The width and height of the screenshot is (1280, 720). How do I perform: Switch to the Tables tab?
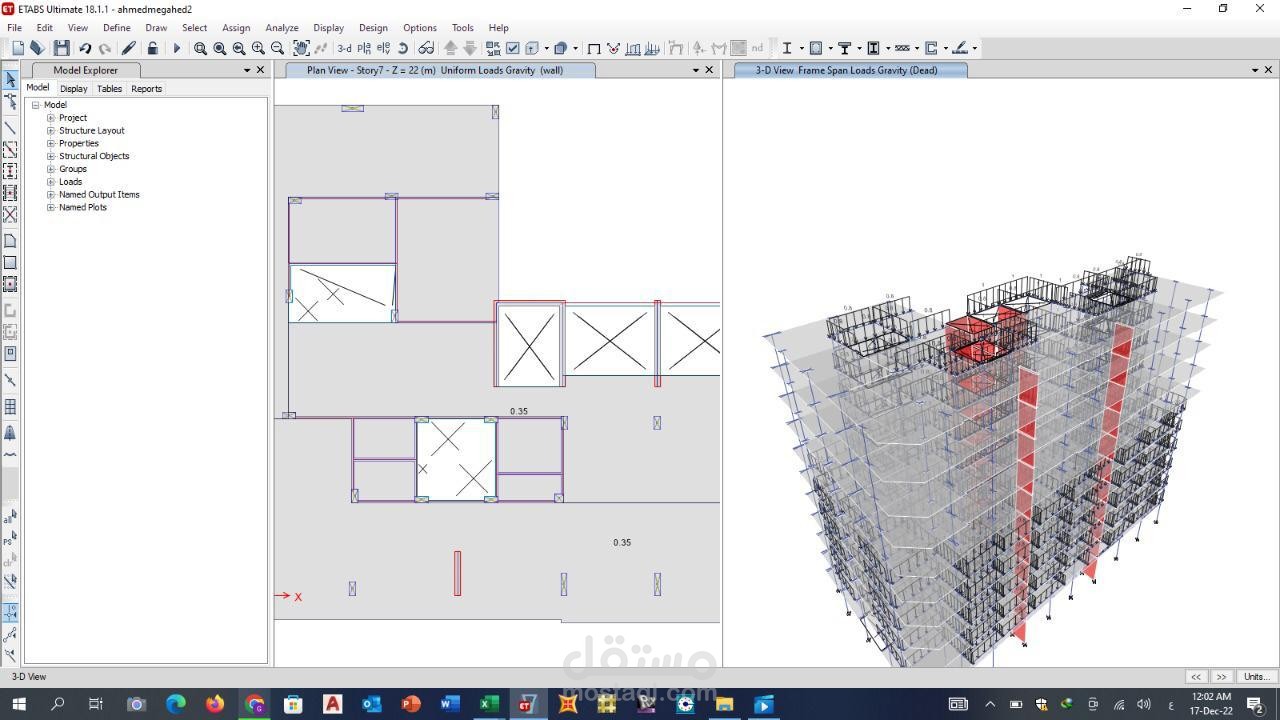tap(109, 89)
